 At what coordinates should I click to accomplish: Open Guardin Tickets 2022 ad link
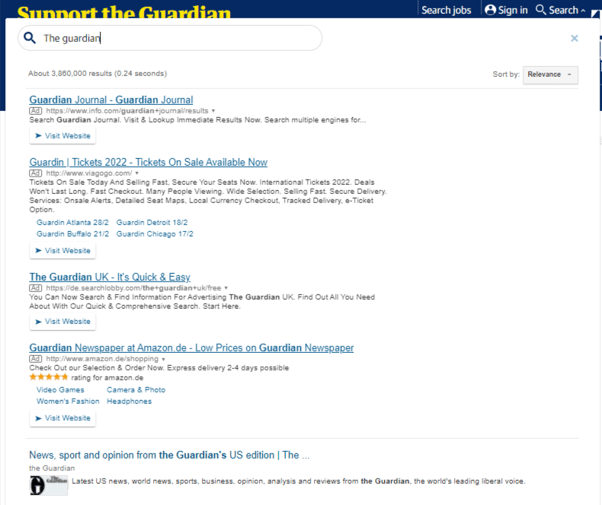click(x=148, y=162)
